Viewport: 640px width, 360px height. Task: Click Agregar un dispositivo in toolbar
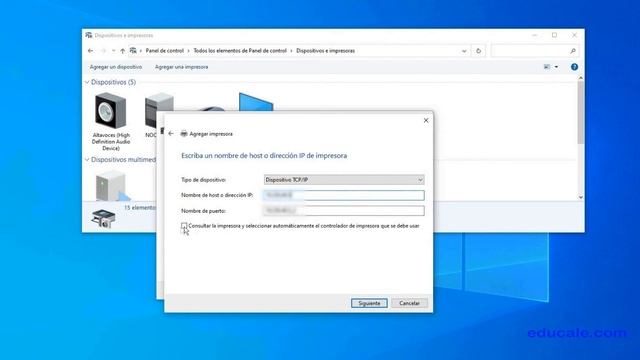point(116,67)
